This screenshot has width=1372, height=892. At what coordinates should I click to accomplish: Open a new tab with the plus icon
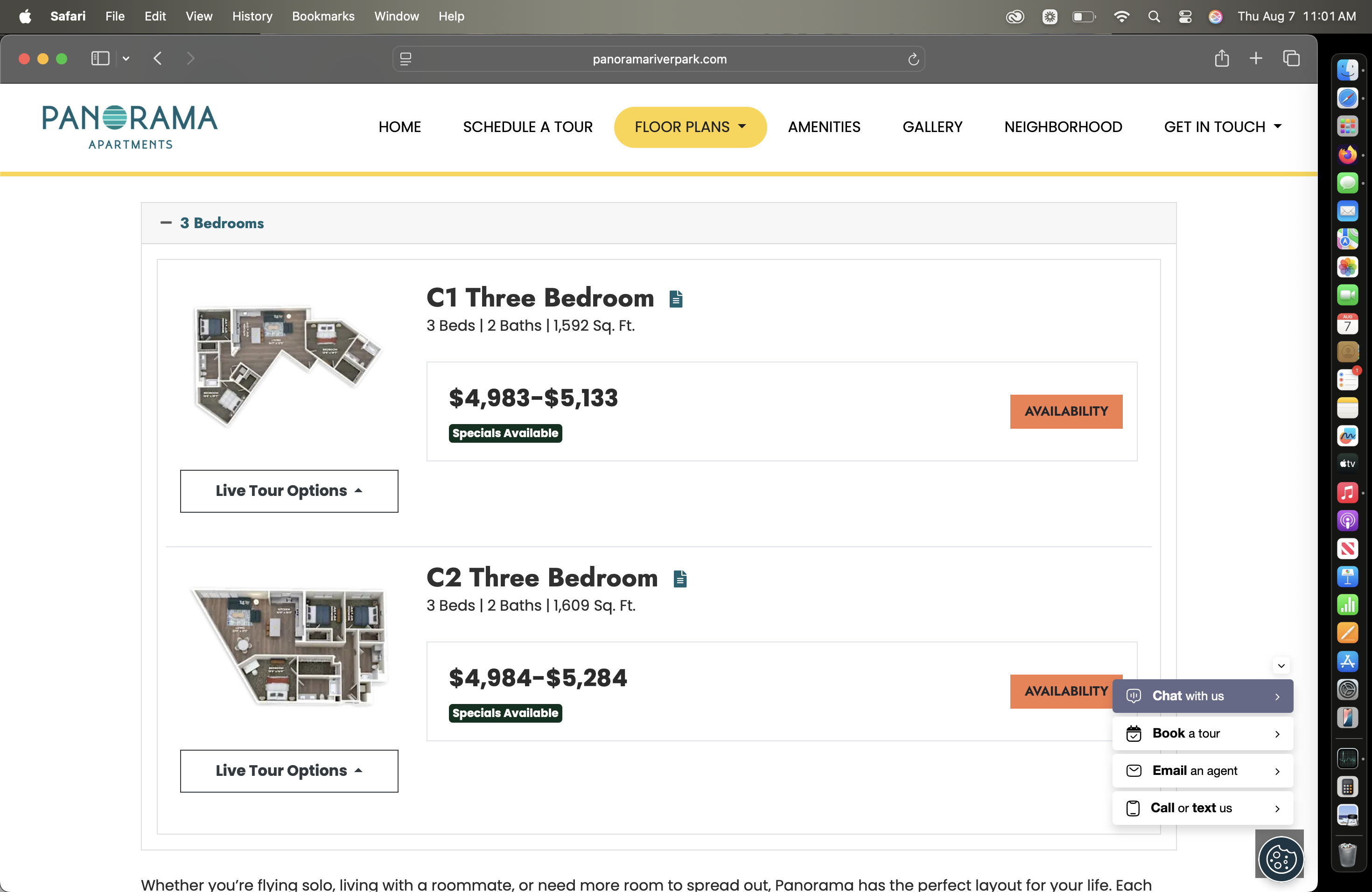pyautogui.click(x=1255, y=59)
